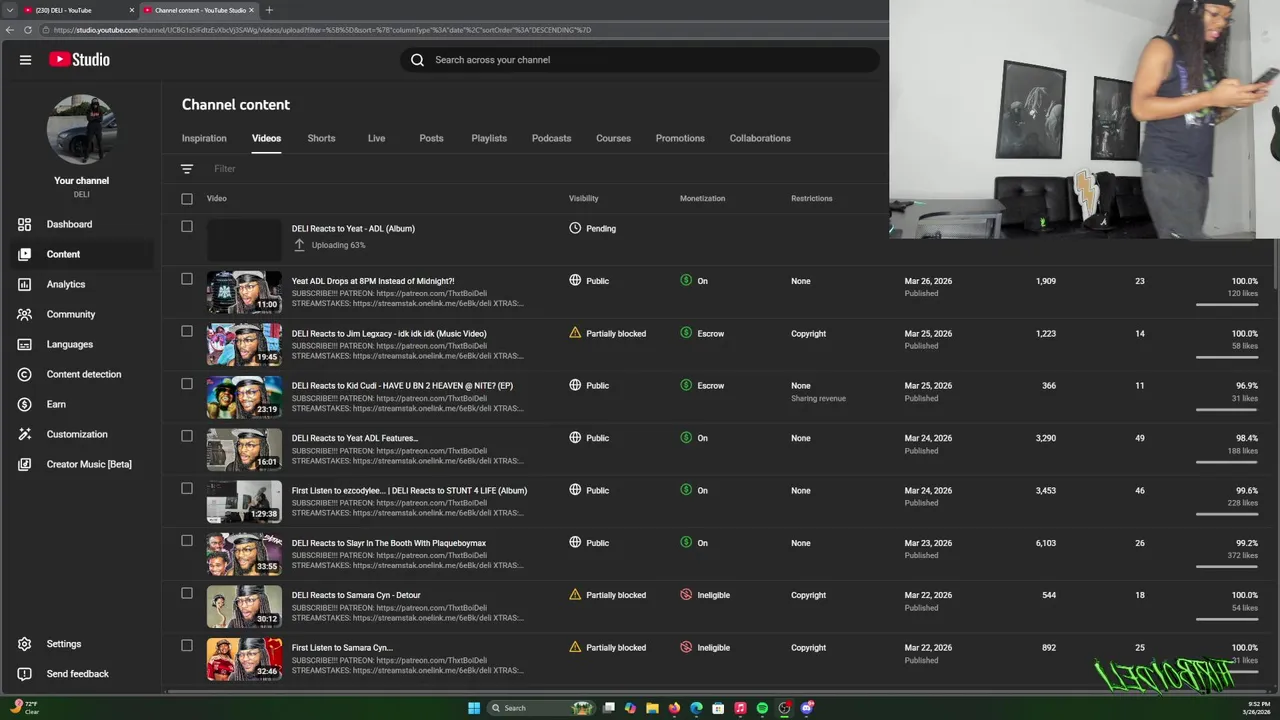Click monetization icon for Kid Cudi video
Screen dimensions: 1280x720
(x=686, y=385)
